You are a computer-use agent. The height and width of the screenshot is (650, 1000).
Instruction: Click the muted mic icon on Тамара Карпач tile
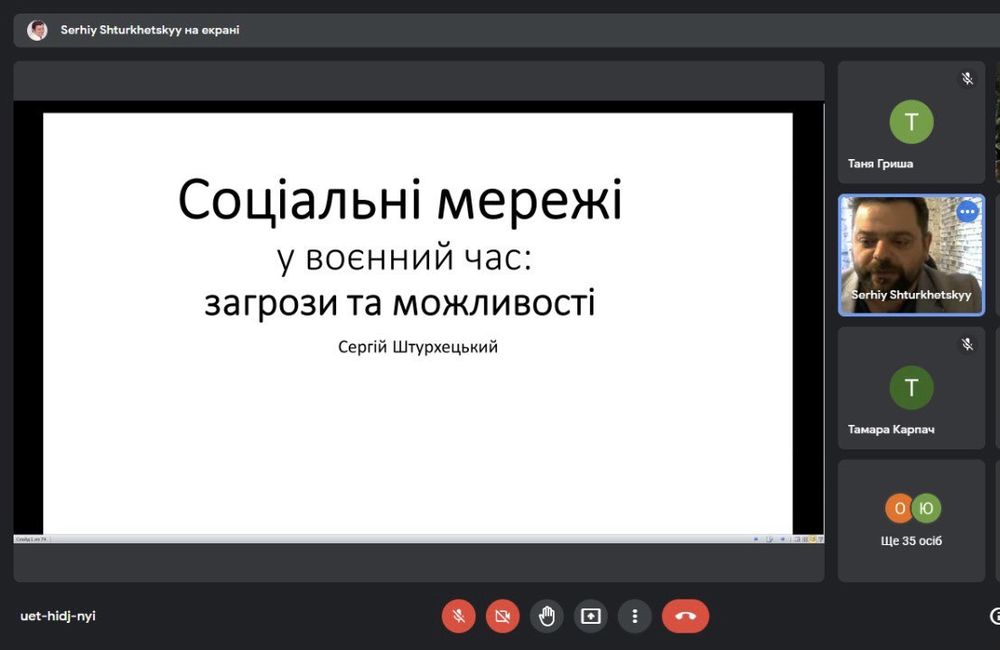click(x=967, y=344)
